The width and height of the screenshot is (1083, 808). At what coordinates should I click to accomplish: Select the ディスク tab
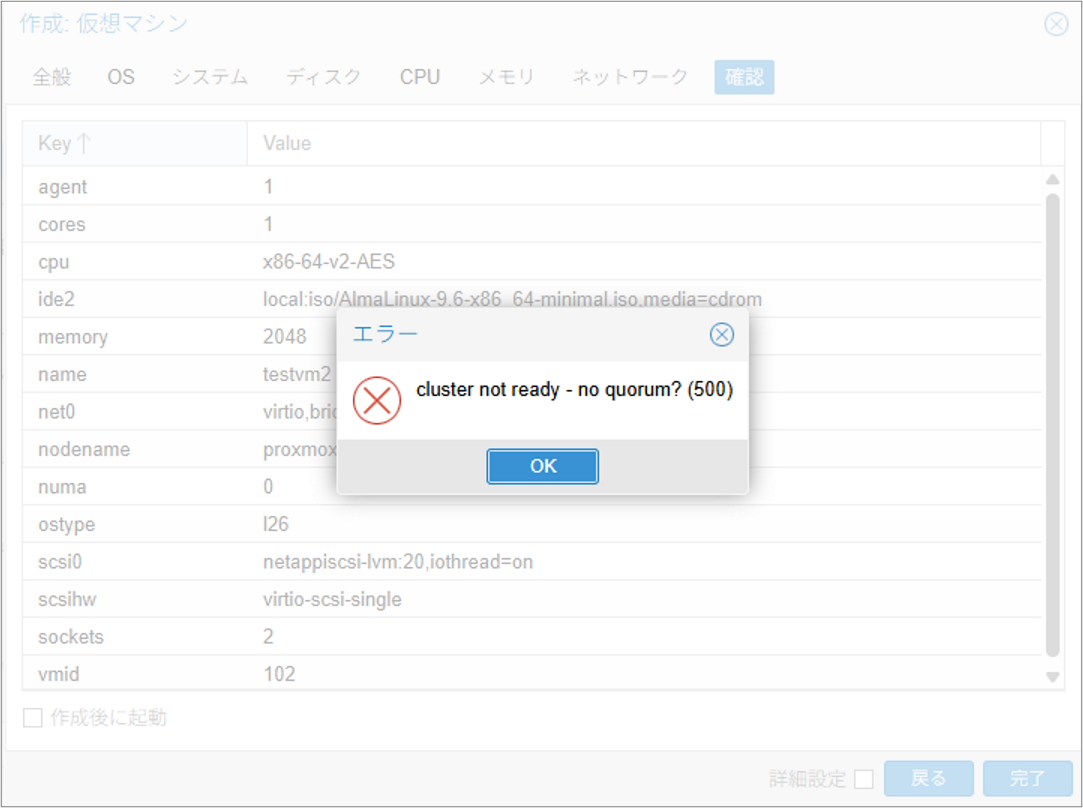(x=323, y=77)
